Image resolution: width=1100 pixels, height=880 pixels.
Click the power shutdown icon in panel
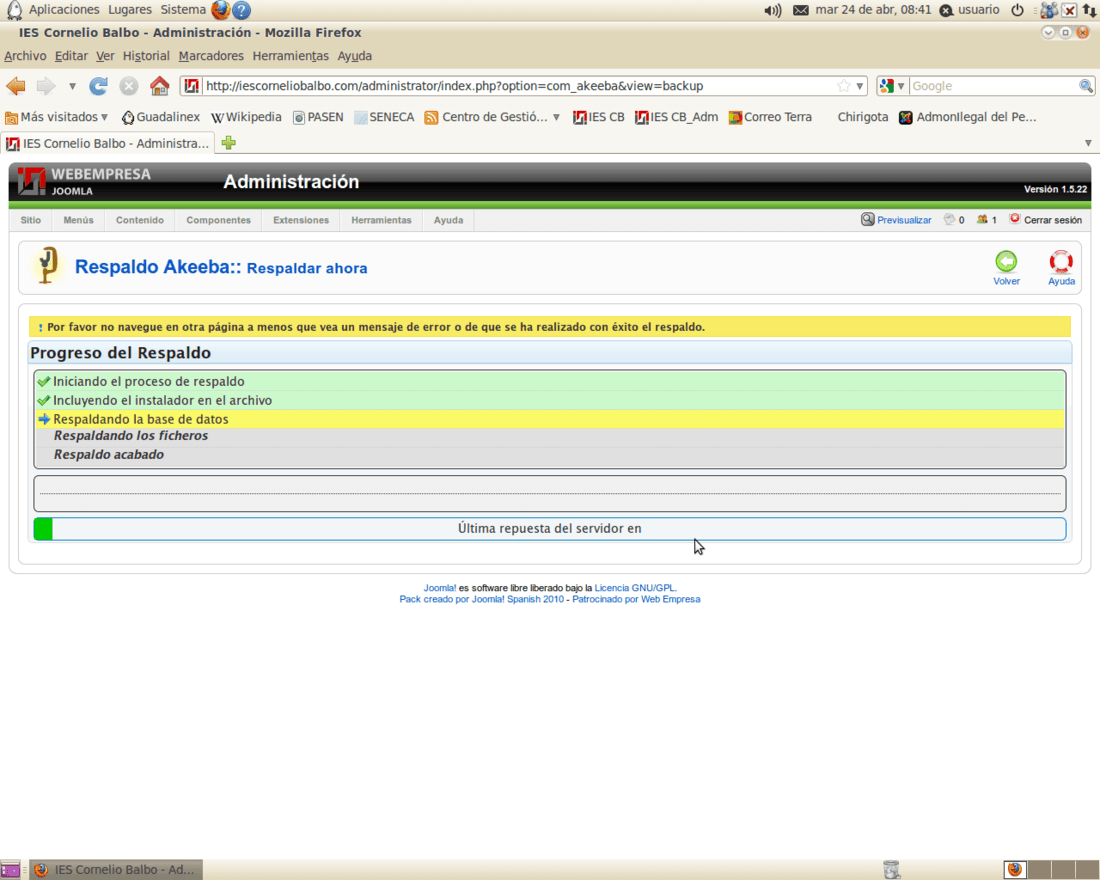point(1017,11)
